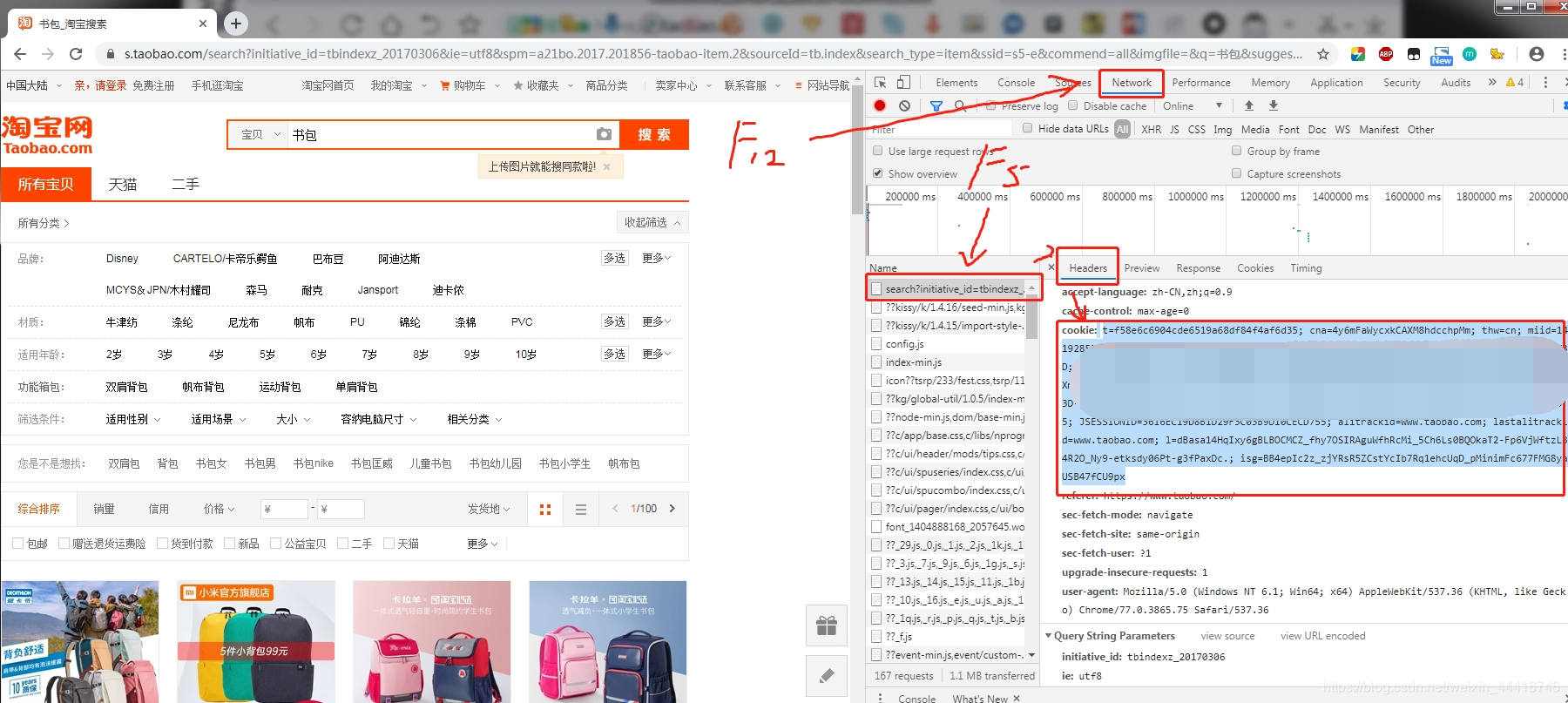
Task: Open the Online throttling dropdown
Action: 1193,105
